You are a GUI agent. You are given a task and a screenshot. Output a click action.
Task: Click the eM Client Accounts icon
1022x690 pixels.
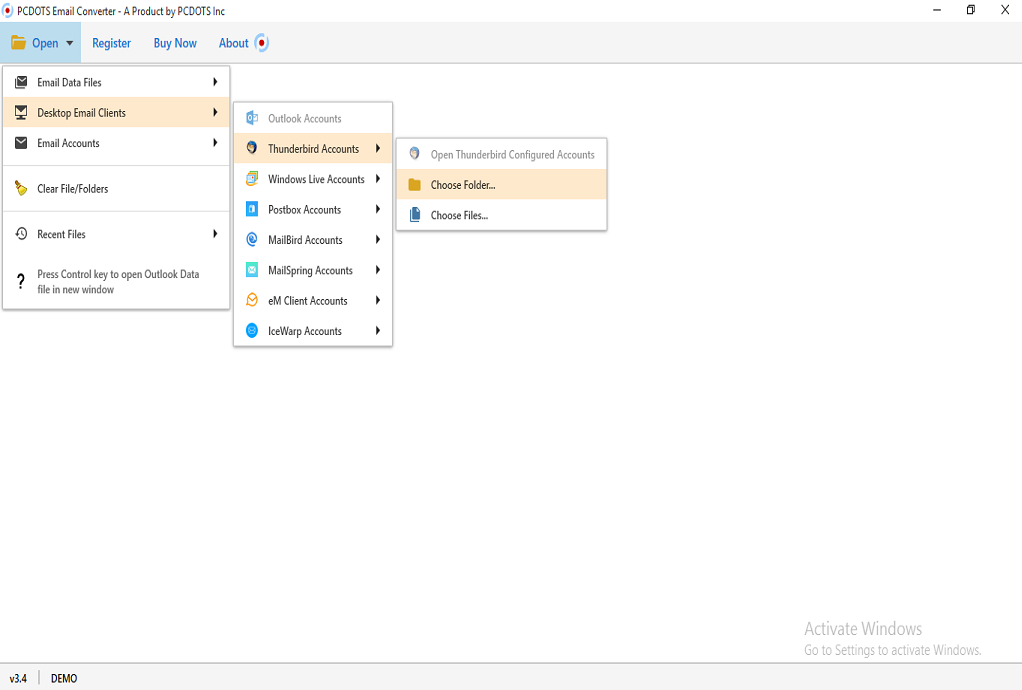point(252,301)
